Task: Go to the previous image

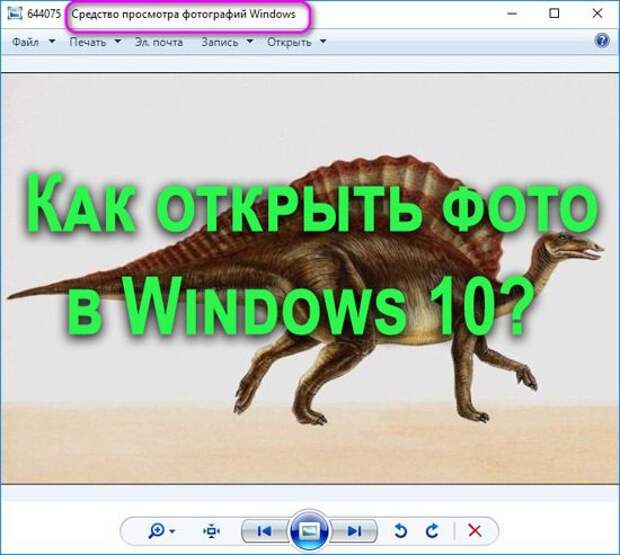Action: pyautogui.click(x=264, y=531)
